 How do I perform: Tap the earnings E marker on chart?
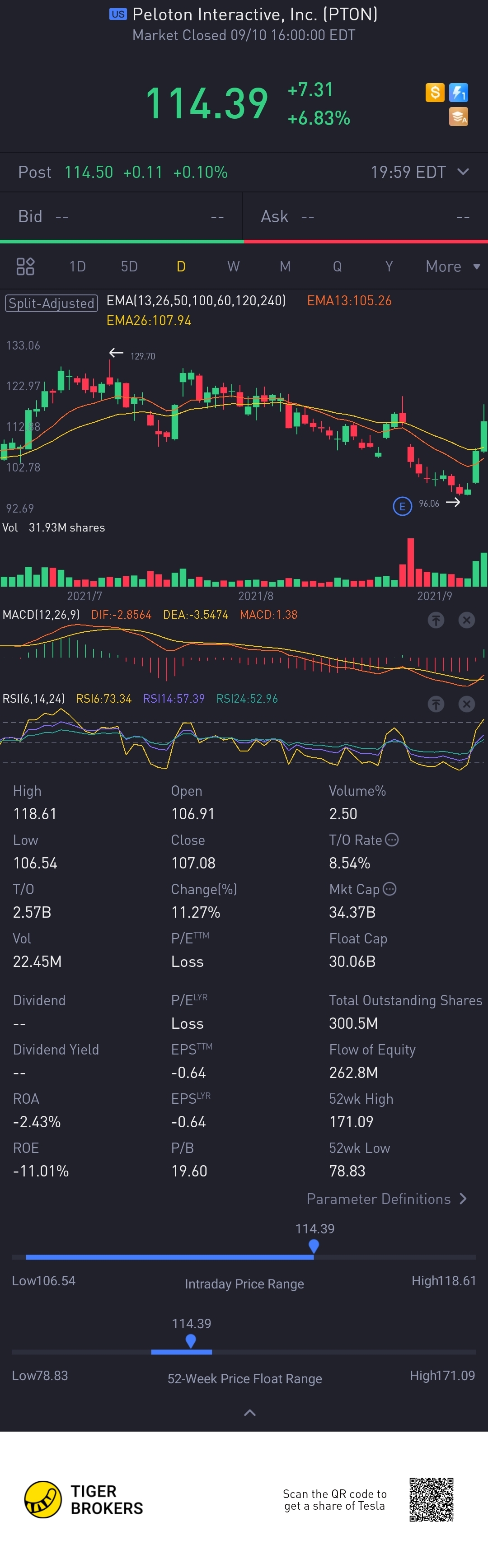[402, 506]
